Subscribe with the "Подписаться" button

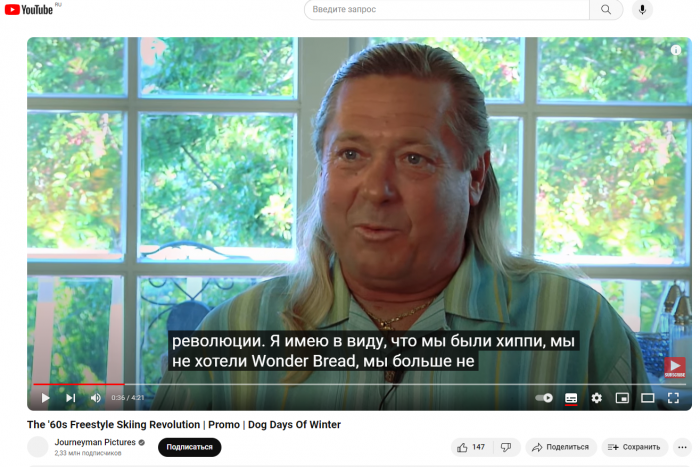[189, 447]
